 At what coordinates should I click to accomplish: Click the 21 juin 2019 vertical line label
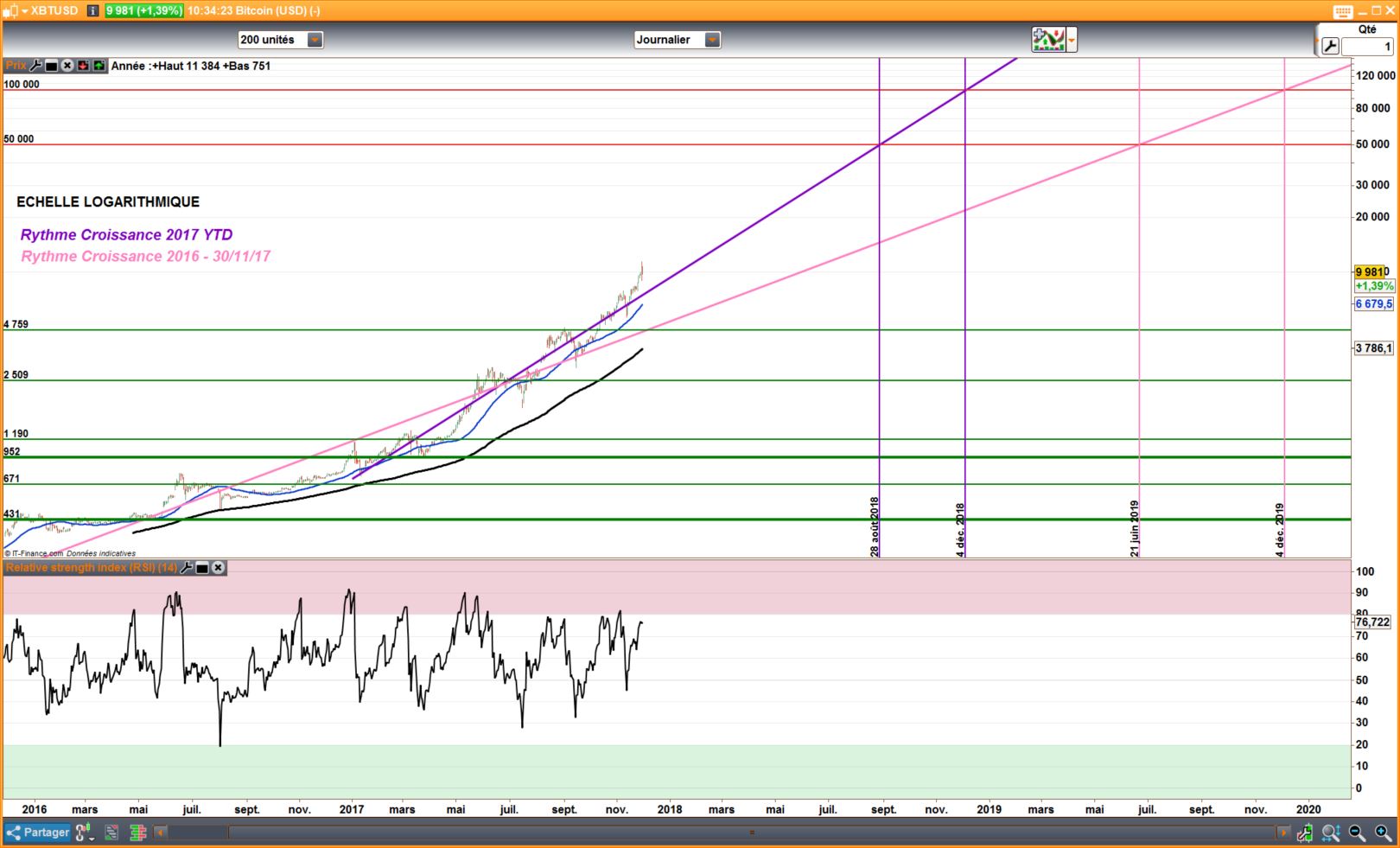[1135, 527]
